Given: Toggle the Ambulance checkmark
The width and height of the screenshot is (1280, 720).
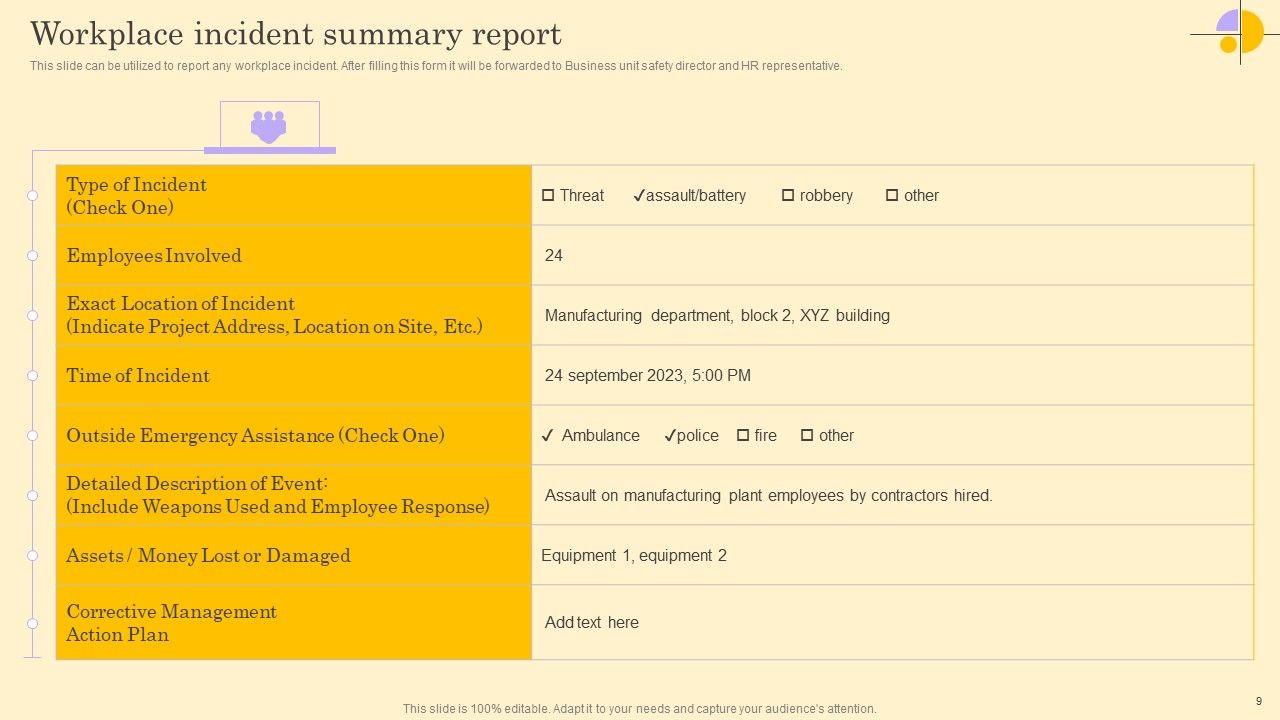Looking at the screenshot, I should (547, 435).
